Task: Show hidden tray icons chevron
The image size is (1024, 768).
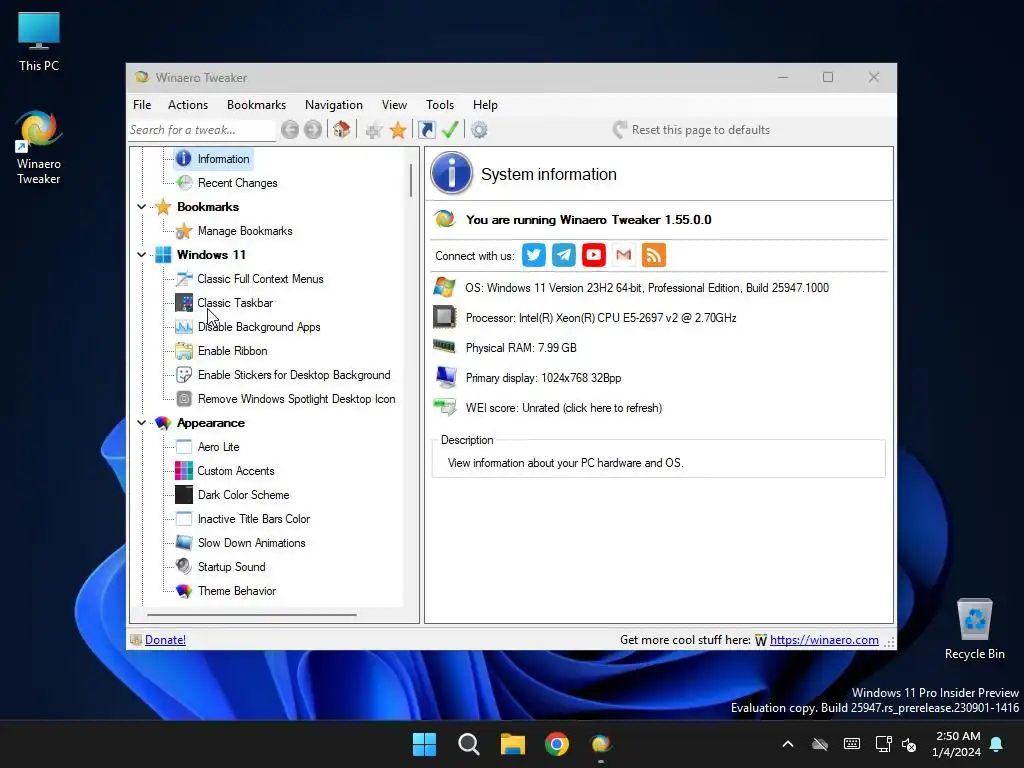Action: point(788,744)
